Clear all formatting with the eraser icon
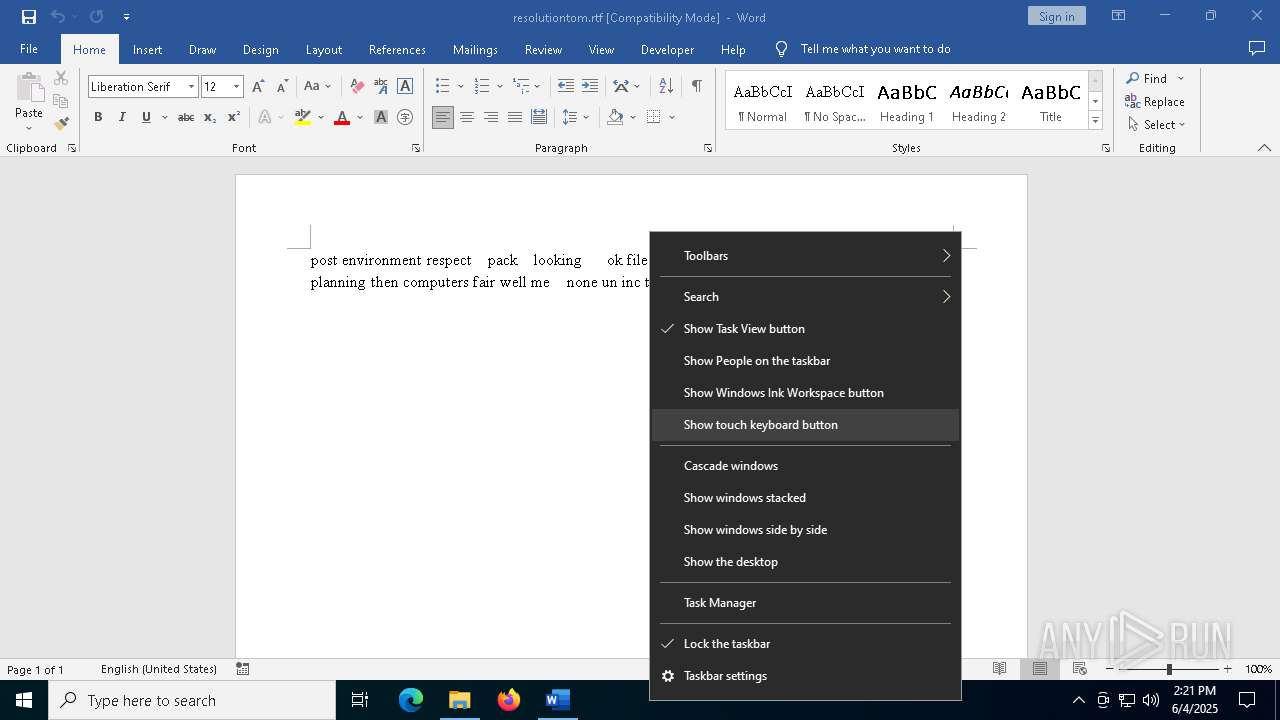Image resolution: width=1280 pixels, height=720 pixels. 357,86
